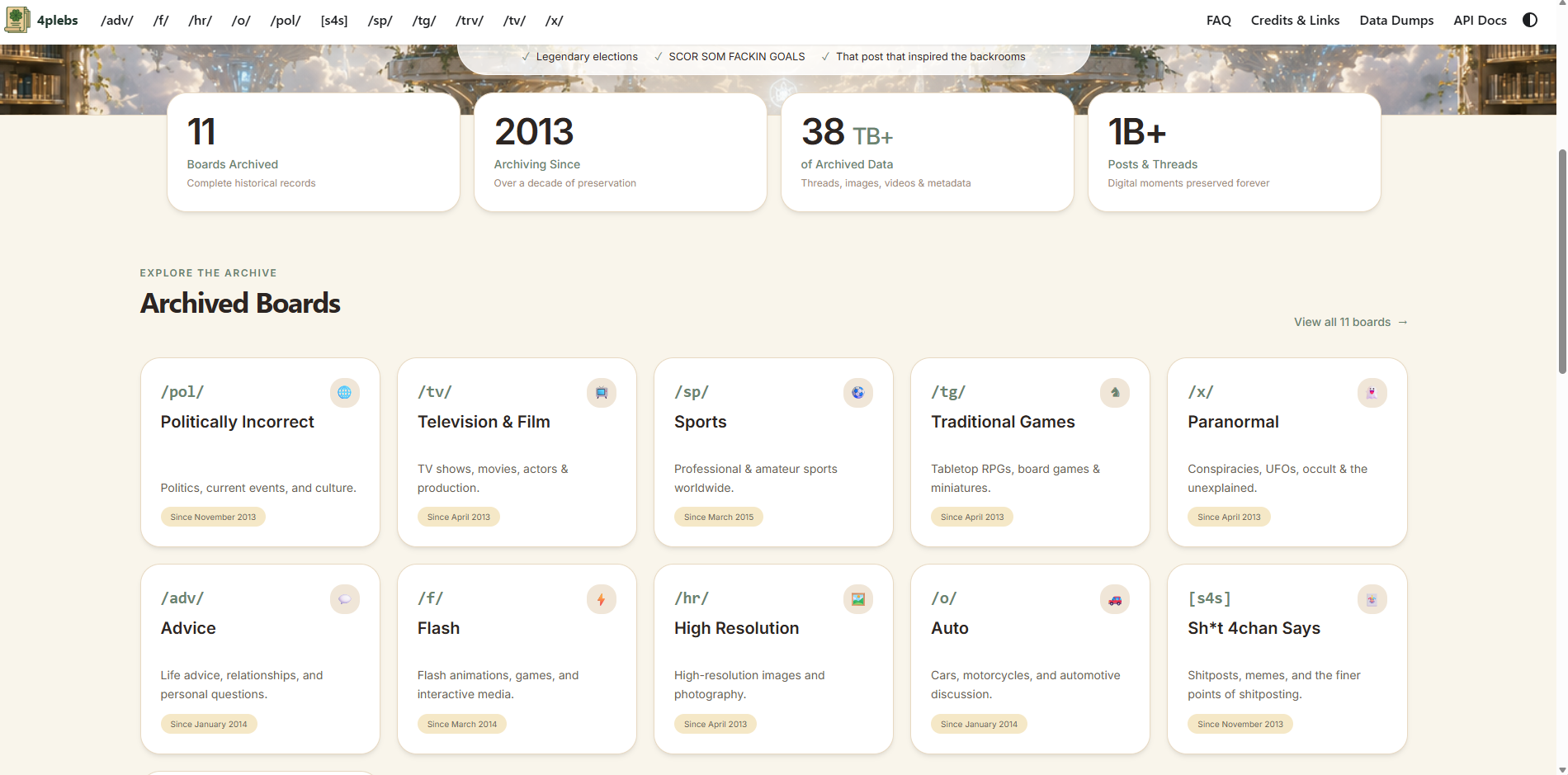Viewport: 1568px width, 775px height.
Task: Toggle the dark mode contrast icon
Action: tap(1530, 20)
